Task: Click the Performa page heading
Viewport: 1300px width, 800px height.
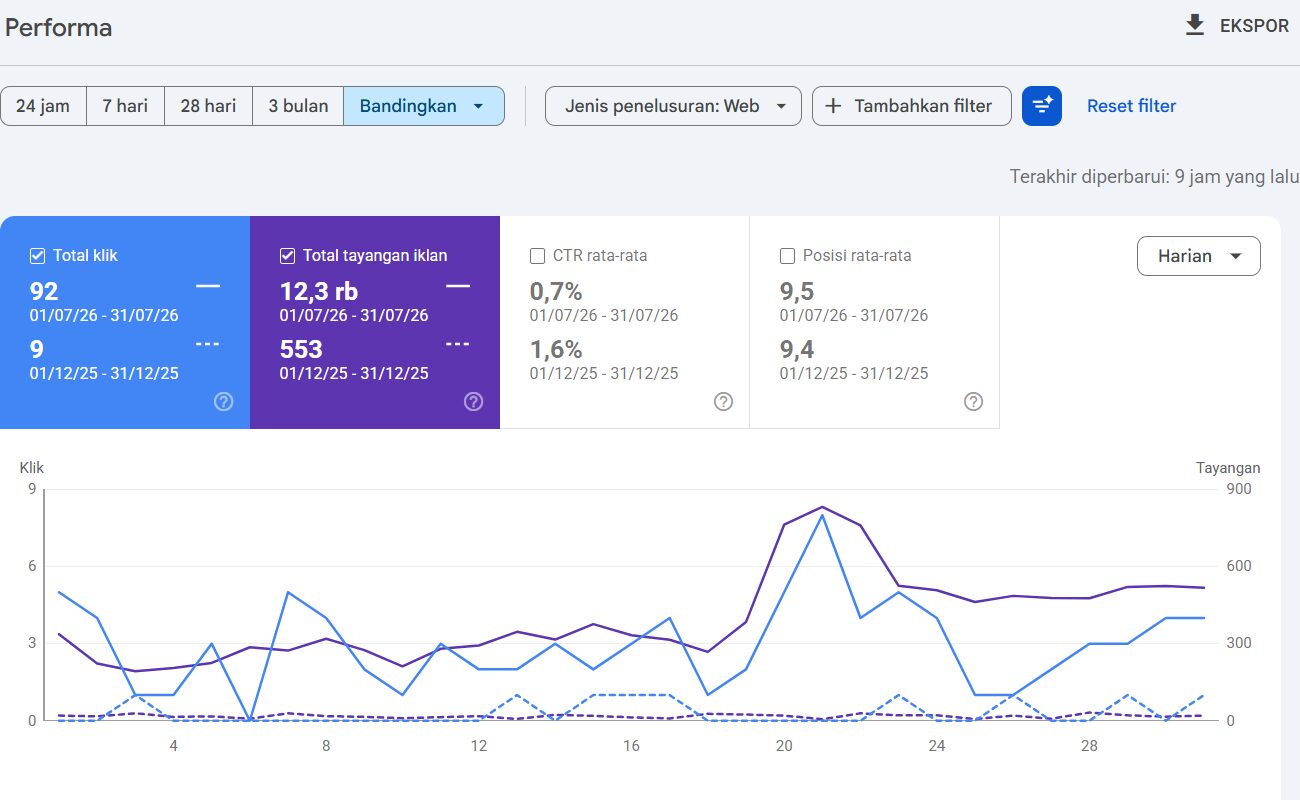Action: point(58,28)
